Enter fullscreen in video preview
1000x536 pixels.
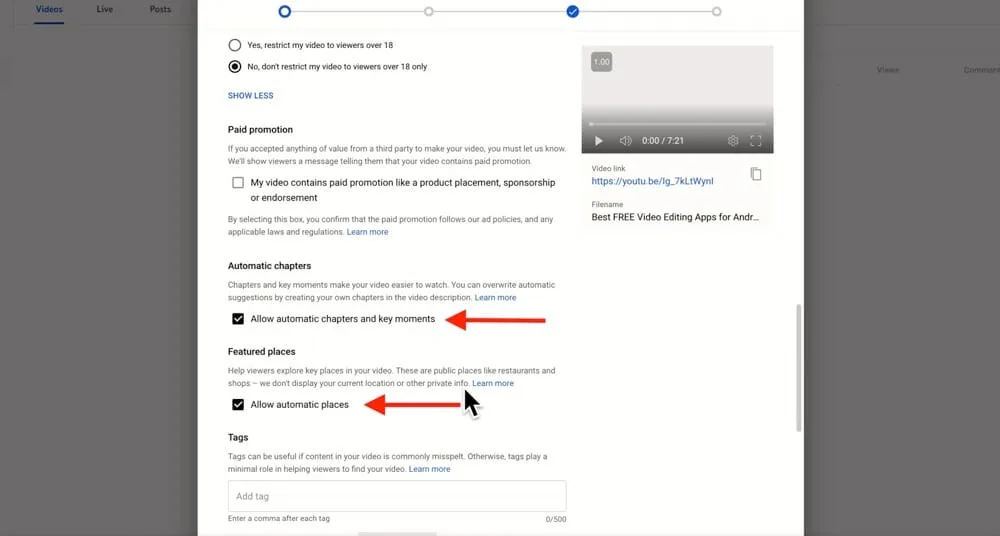click(756, 141)
